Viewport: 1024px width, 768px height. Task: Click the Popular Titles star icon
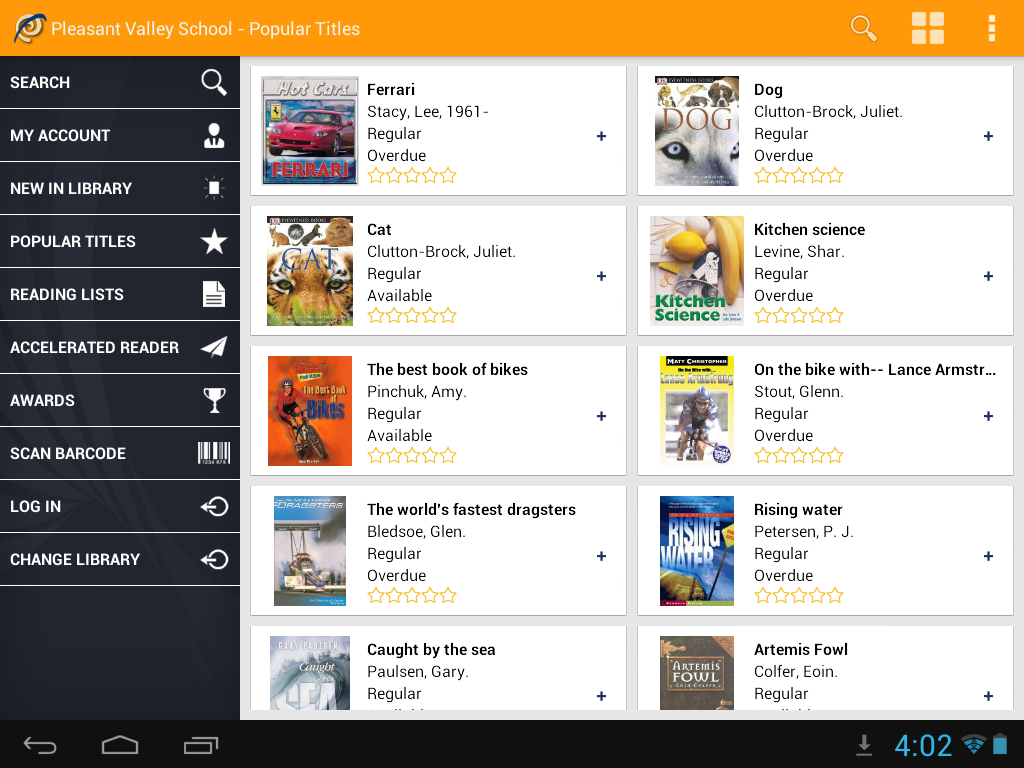click(x=214, y=241)
